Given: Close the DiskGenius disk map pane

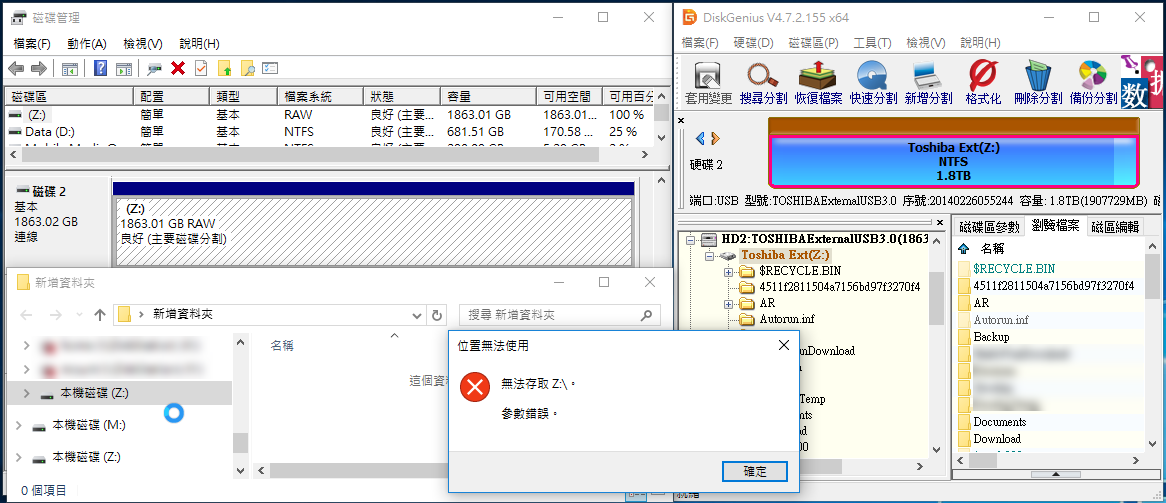Looking at the screenshot, I should coord(681,120).
